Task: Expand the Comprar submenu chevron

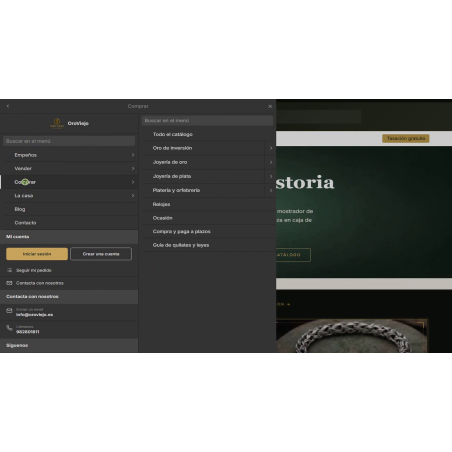Action: pyautogui.click(x=133, y=182)
